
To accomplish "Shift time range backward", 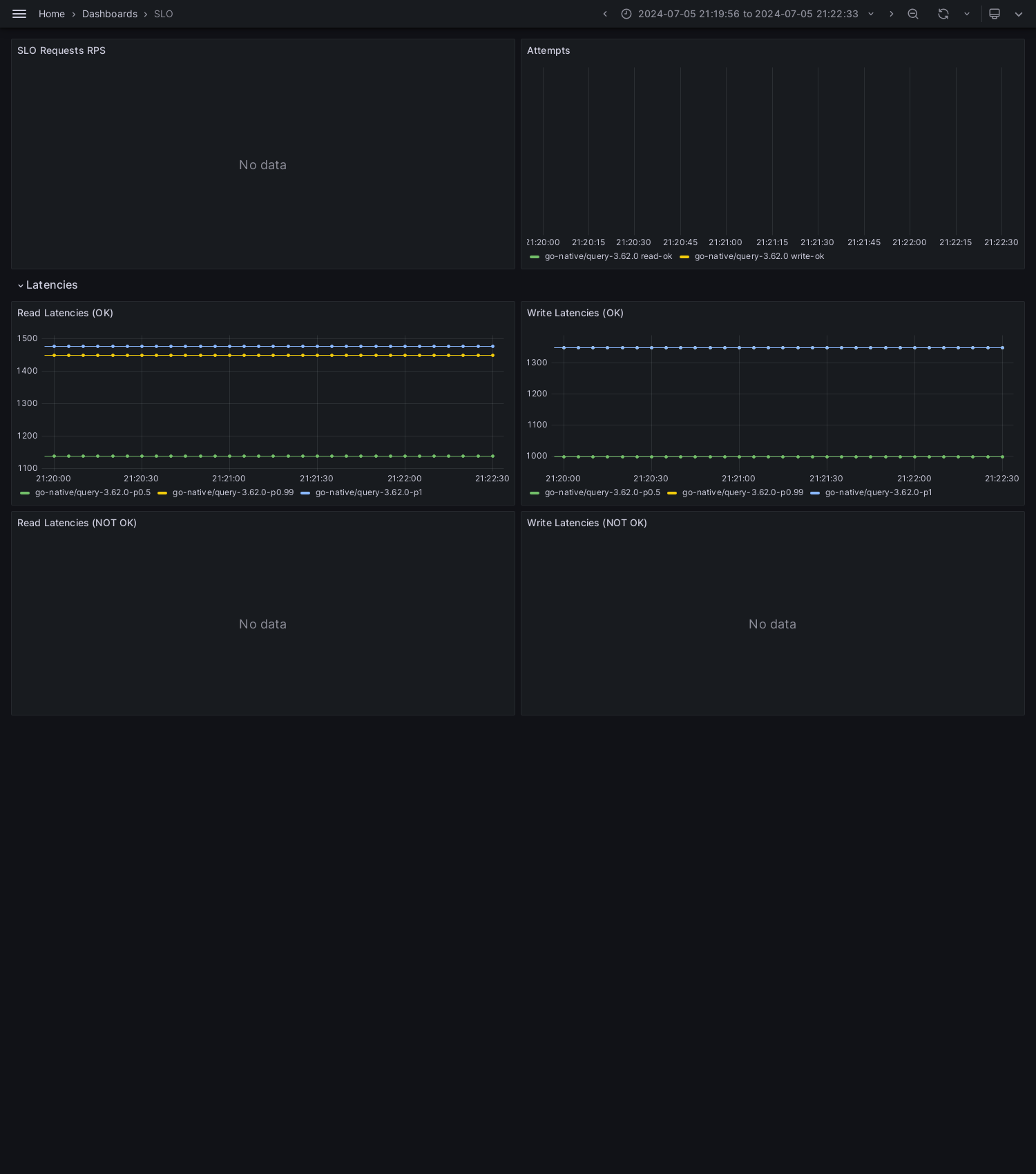I will click(x=605, y=14).
